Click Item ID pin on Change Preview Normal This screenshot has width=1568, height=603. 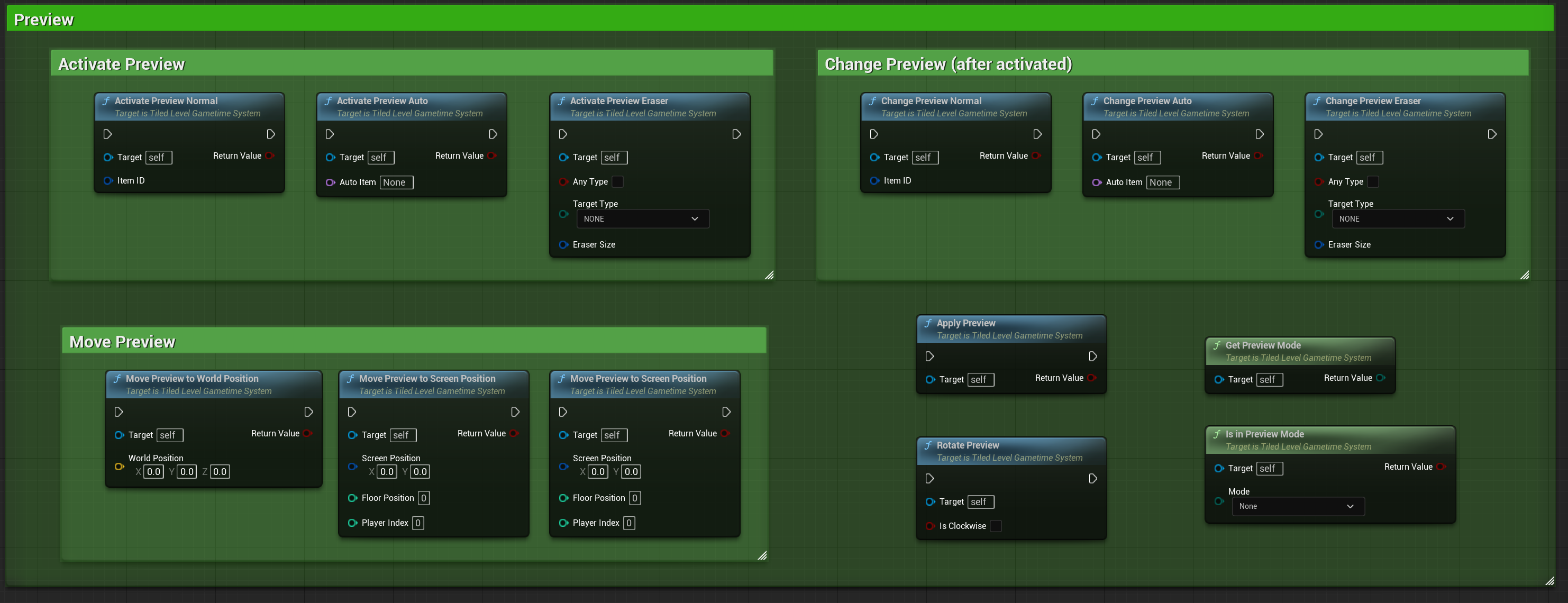click(874, 181)
